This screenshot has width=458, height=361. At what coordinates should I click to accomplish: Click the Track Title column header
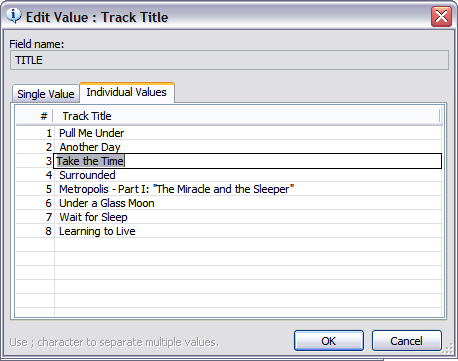tap(247, 116)
